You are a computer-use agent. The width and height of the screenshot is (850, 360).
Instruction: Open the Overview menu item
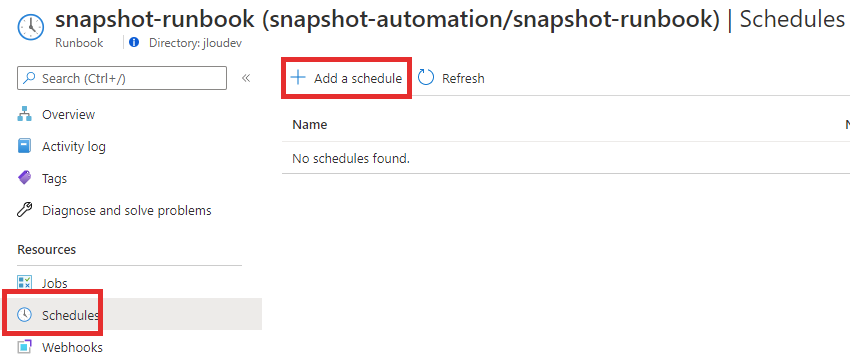pyautogui.click(x=68, y=114)
